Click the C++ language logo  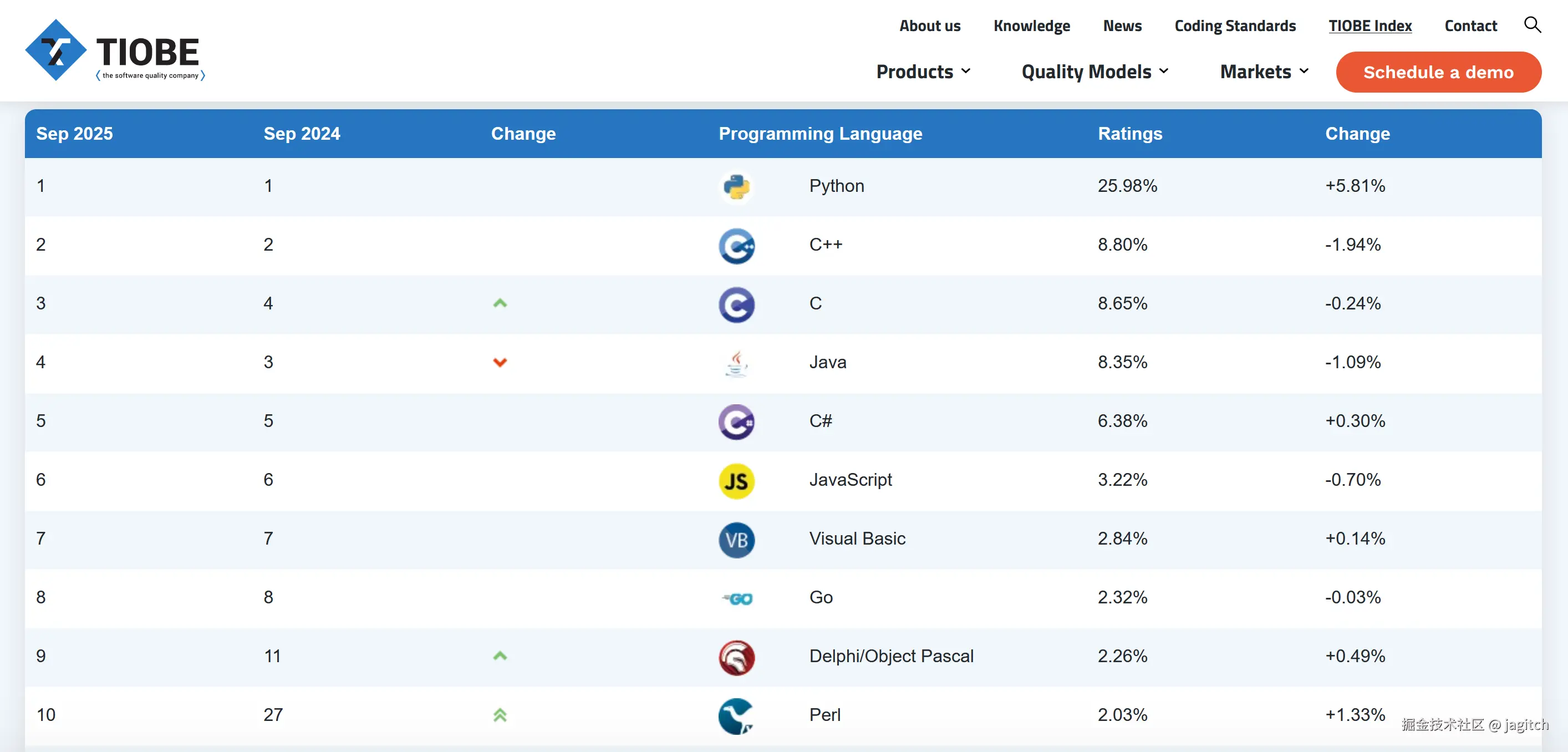click(736, 245)
